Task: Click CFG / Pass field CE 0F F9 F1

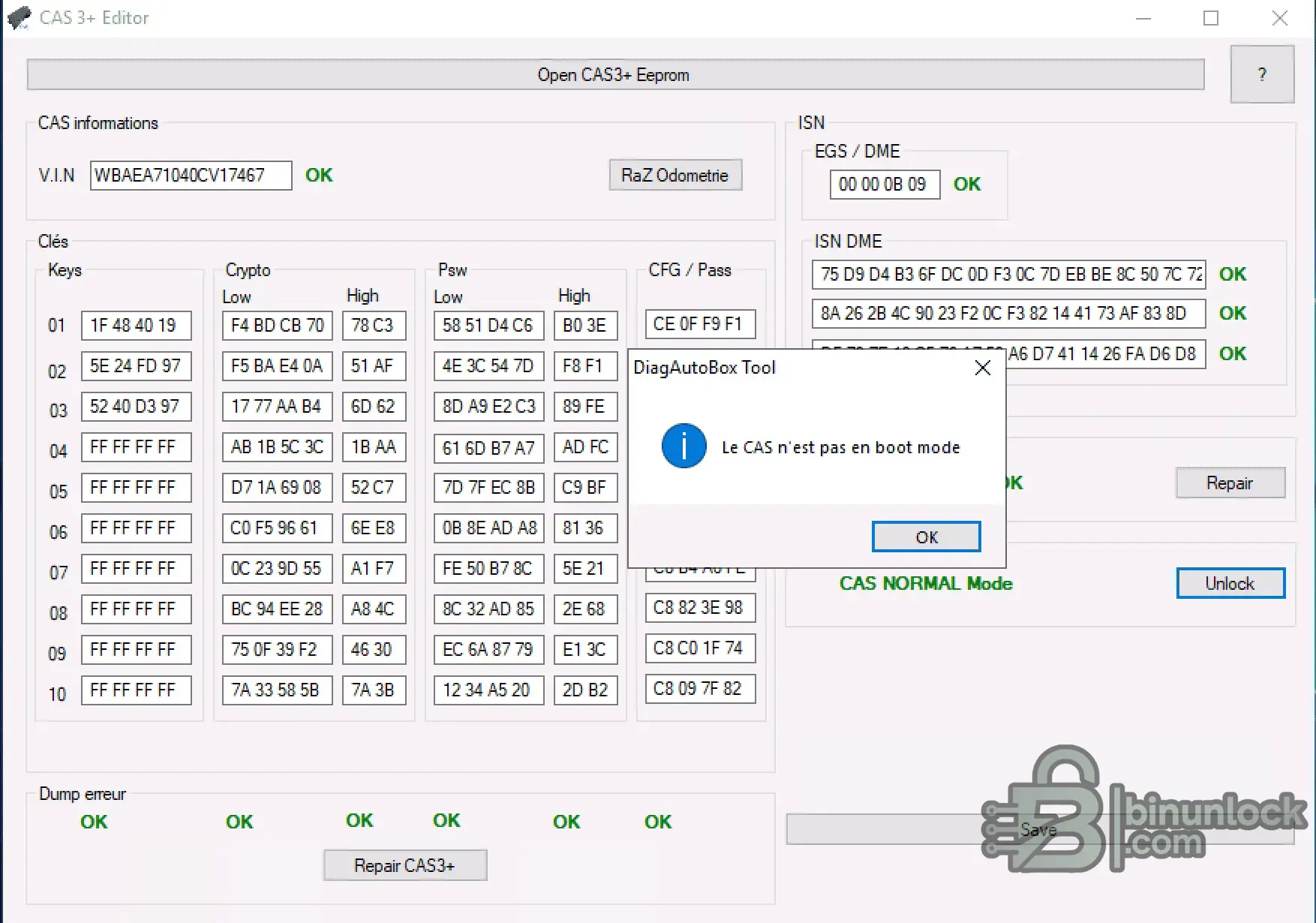Action: [x=700, y=324]
